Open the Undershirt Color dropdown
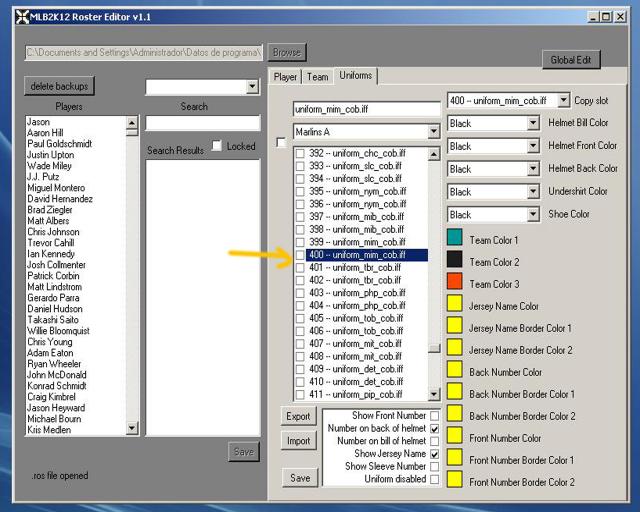The height and width of the screenshot is (512, 640). click(x=533, y=191)
